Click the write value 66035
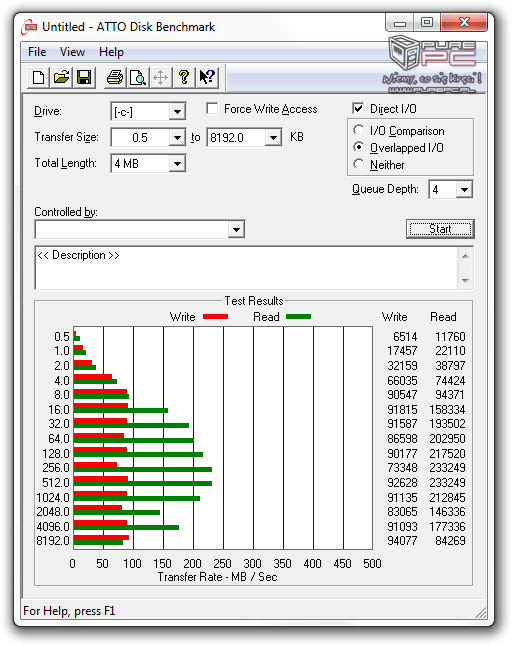Screen dimensions: 512x646 click(x=402, y=380)
